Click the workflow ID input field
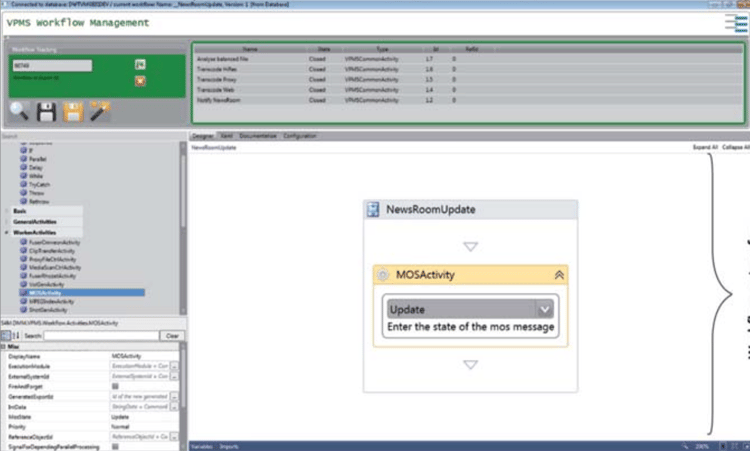Screen dimensions: 750x451 coord(52,66)
